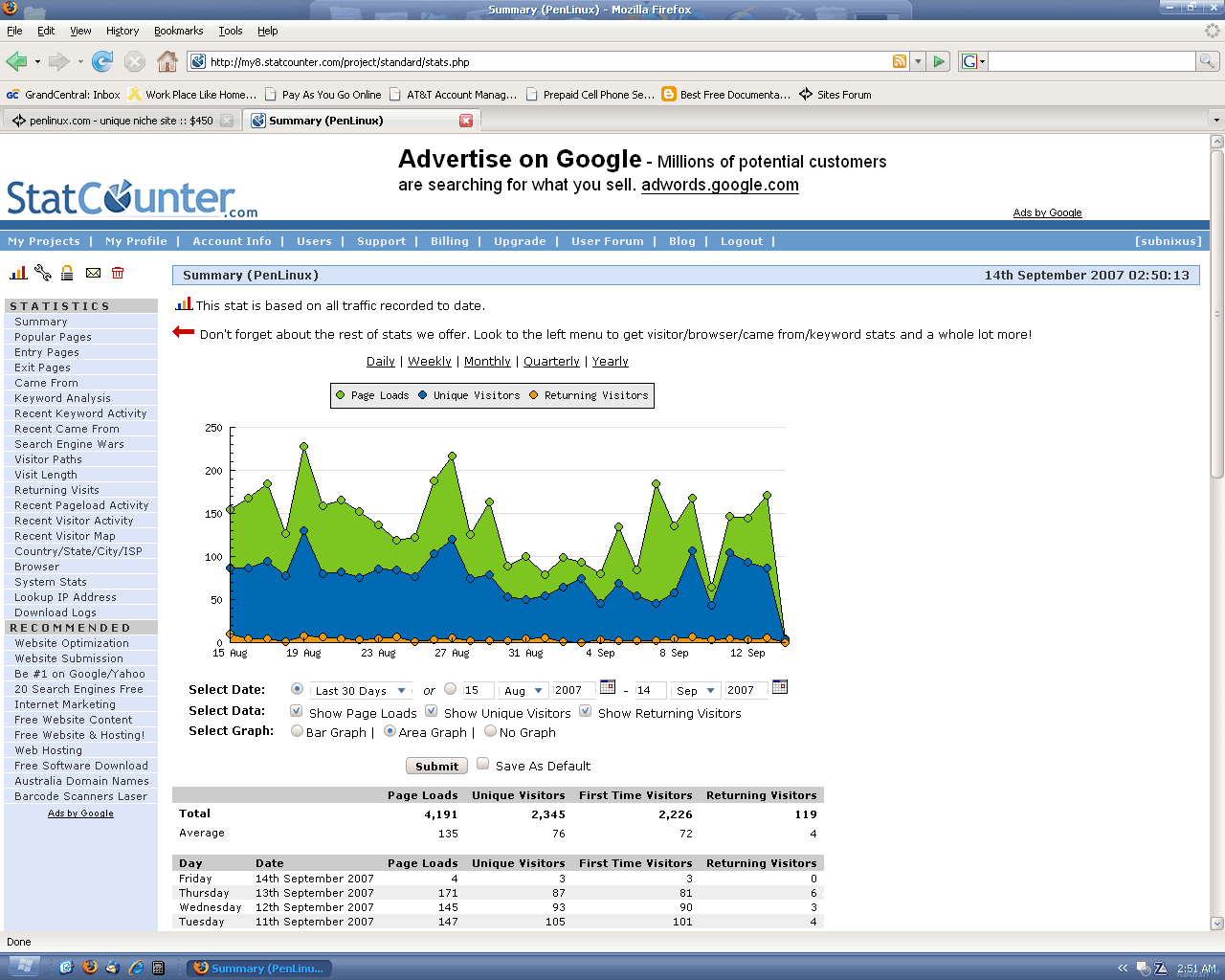
Task: Click the bar chart stats icon
Action: pos(18,273)
